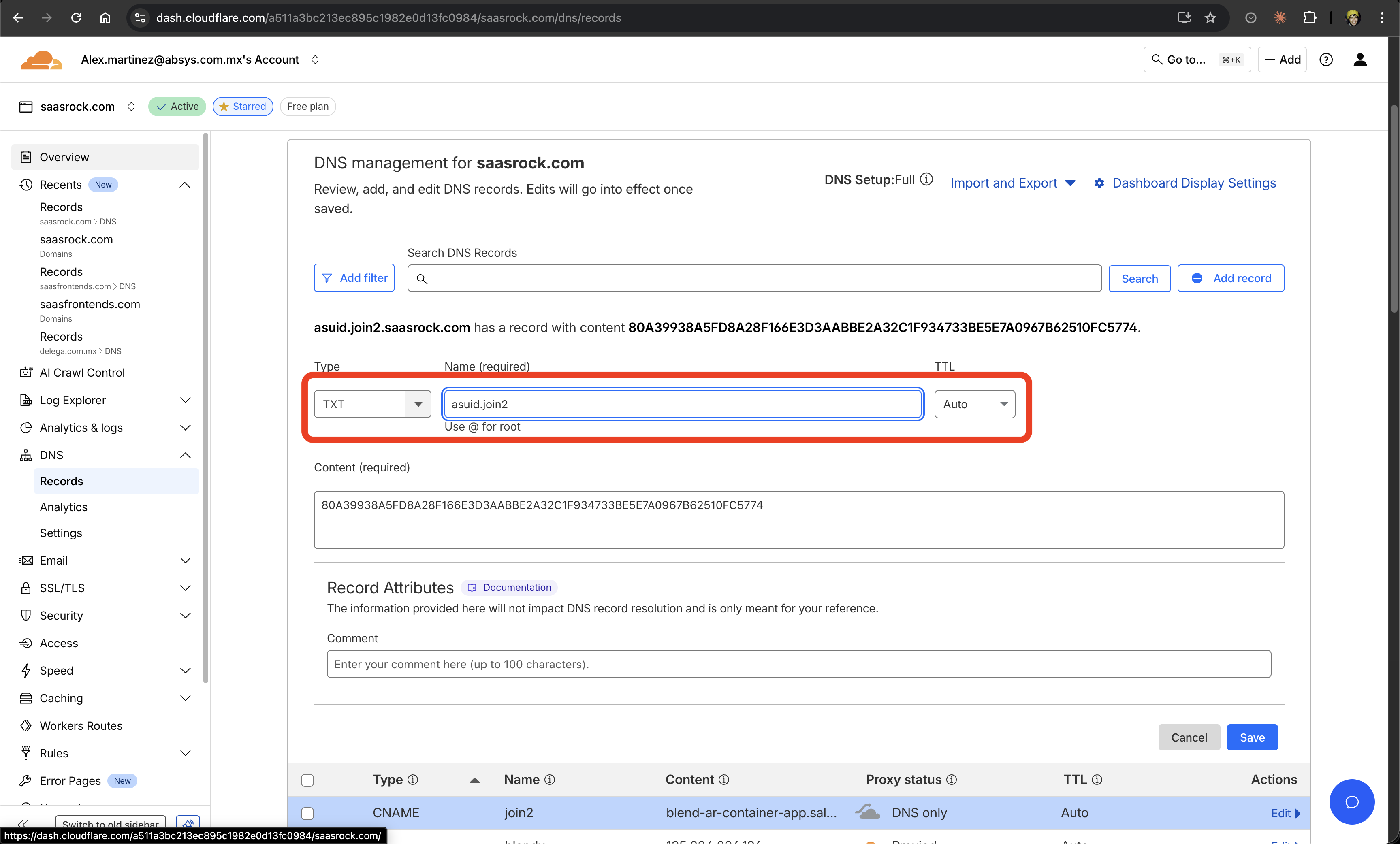
Task: Click the AI Crawl Control icon
Action: (x=26, y=373)
